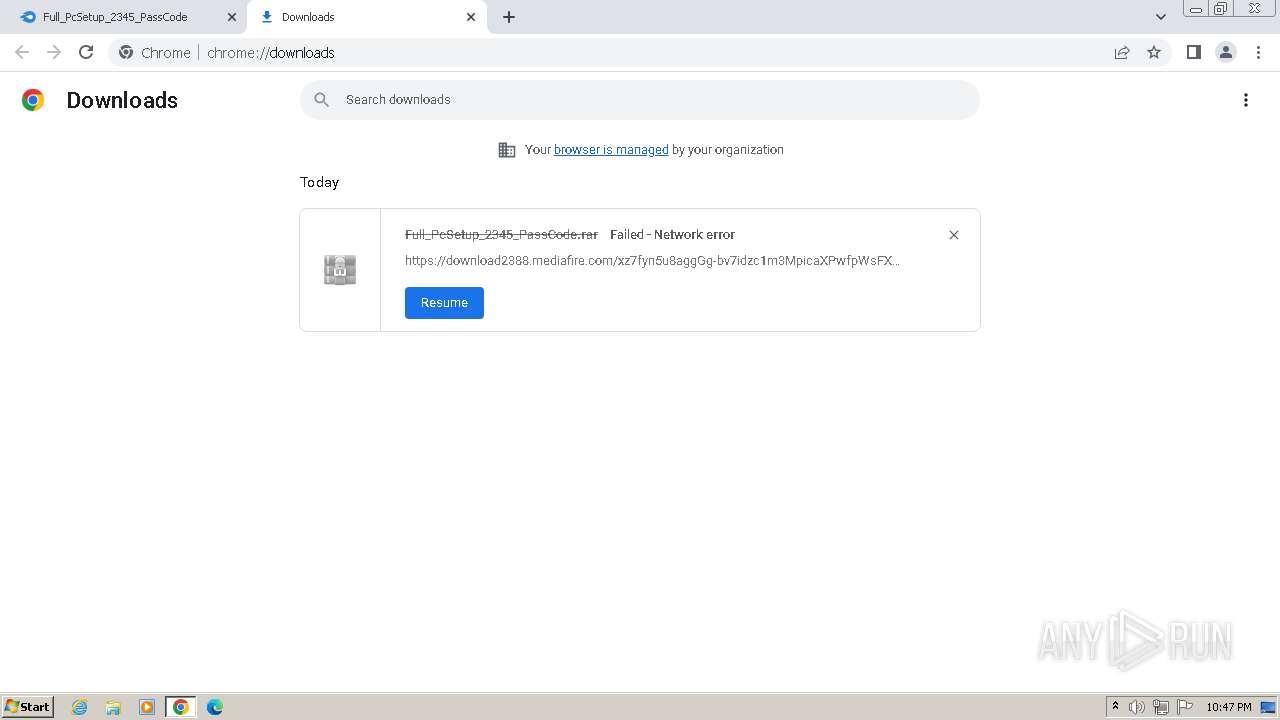Show hidden system tray icons
1280x720 pixels.
click(1115, 707)
